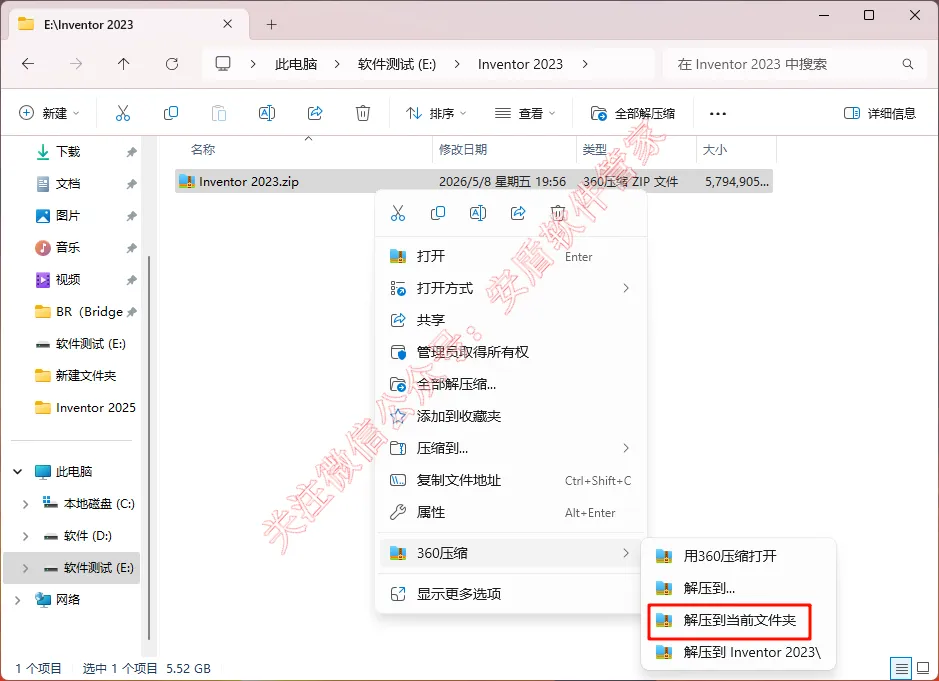Choose 打开 in the context menu
The width and height of the screenshot is (939, 681).
pyautogui.click(x=513, y=256)
